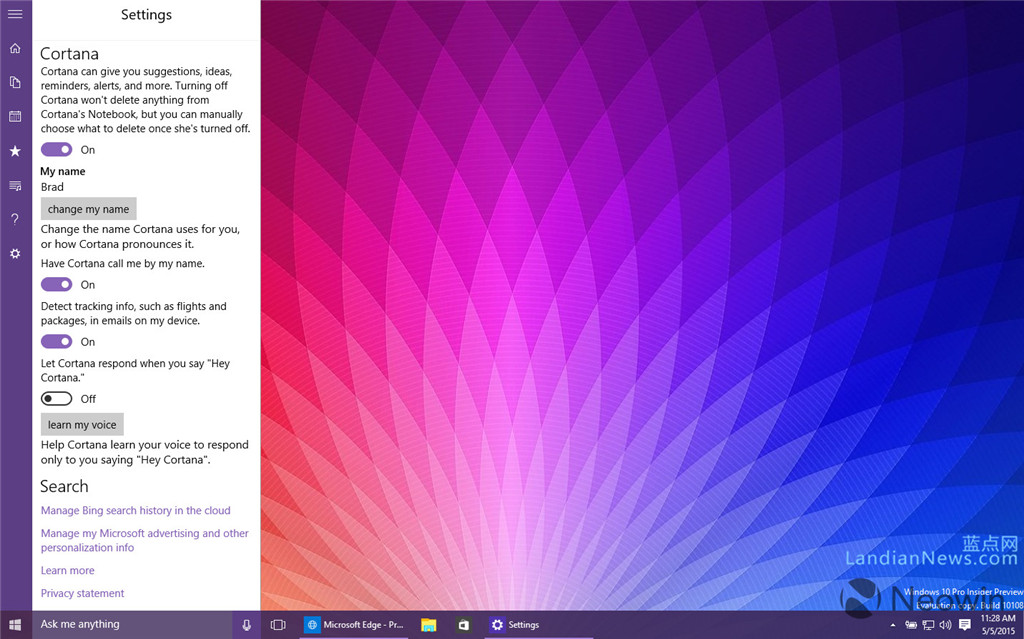The image size is (1024, 639).
Task: Activate the microphone in the search bar
Action: tap(246, 624)
